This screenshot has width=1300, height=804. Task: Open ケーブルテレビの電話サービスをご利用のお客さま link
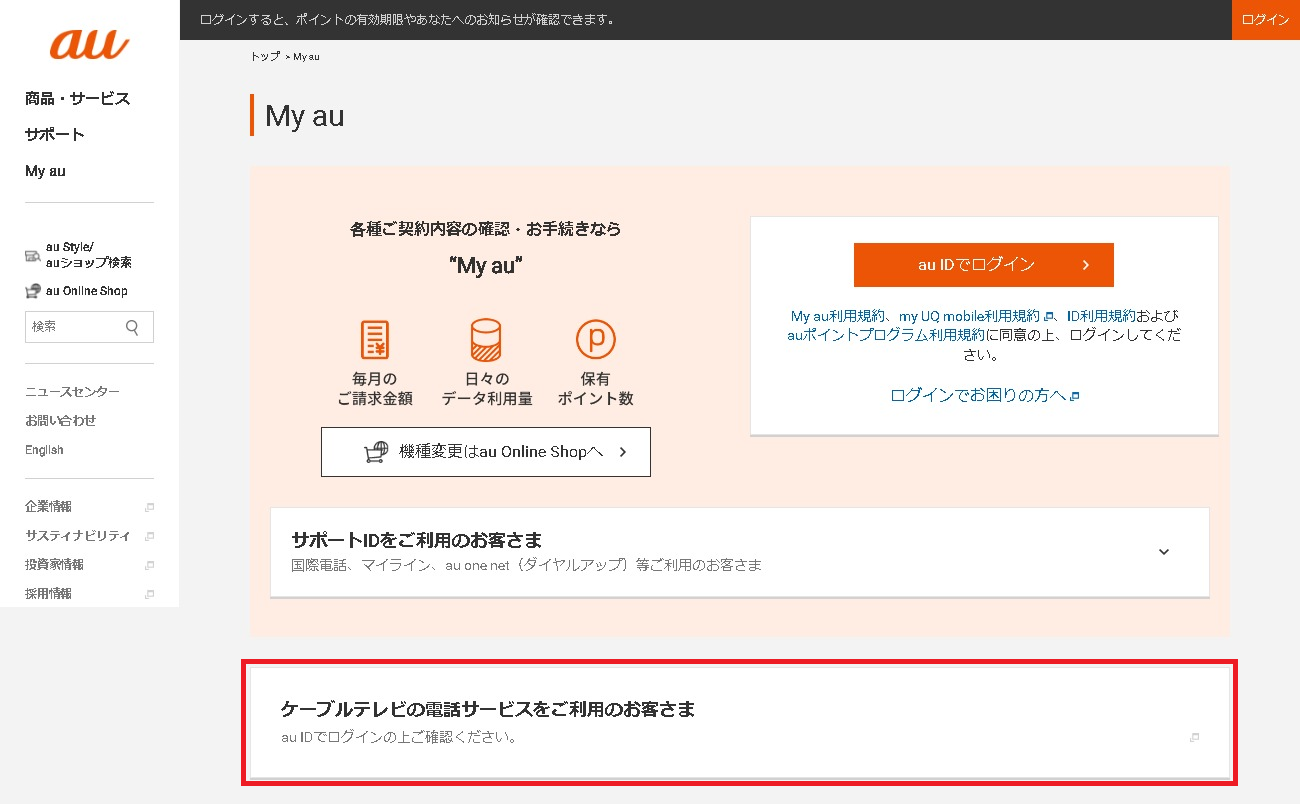(739, 722)
